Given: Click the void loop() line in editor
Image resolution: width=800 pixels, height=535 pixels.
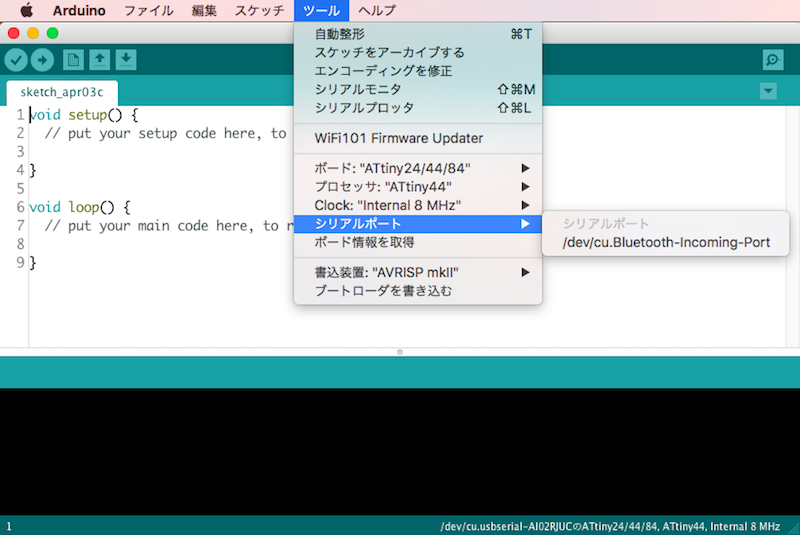Looking at the screenshot, I should (x=80, y=207).
